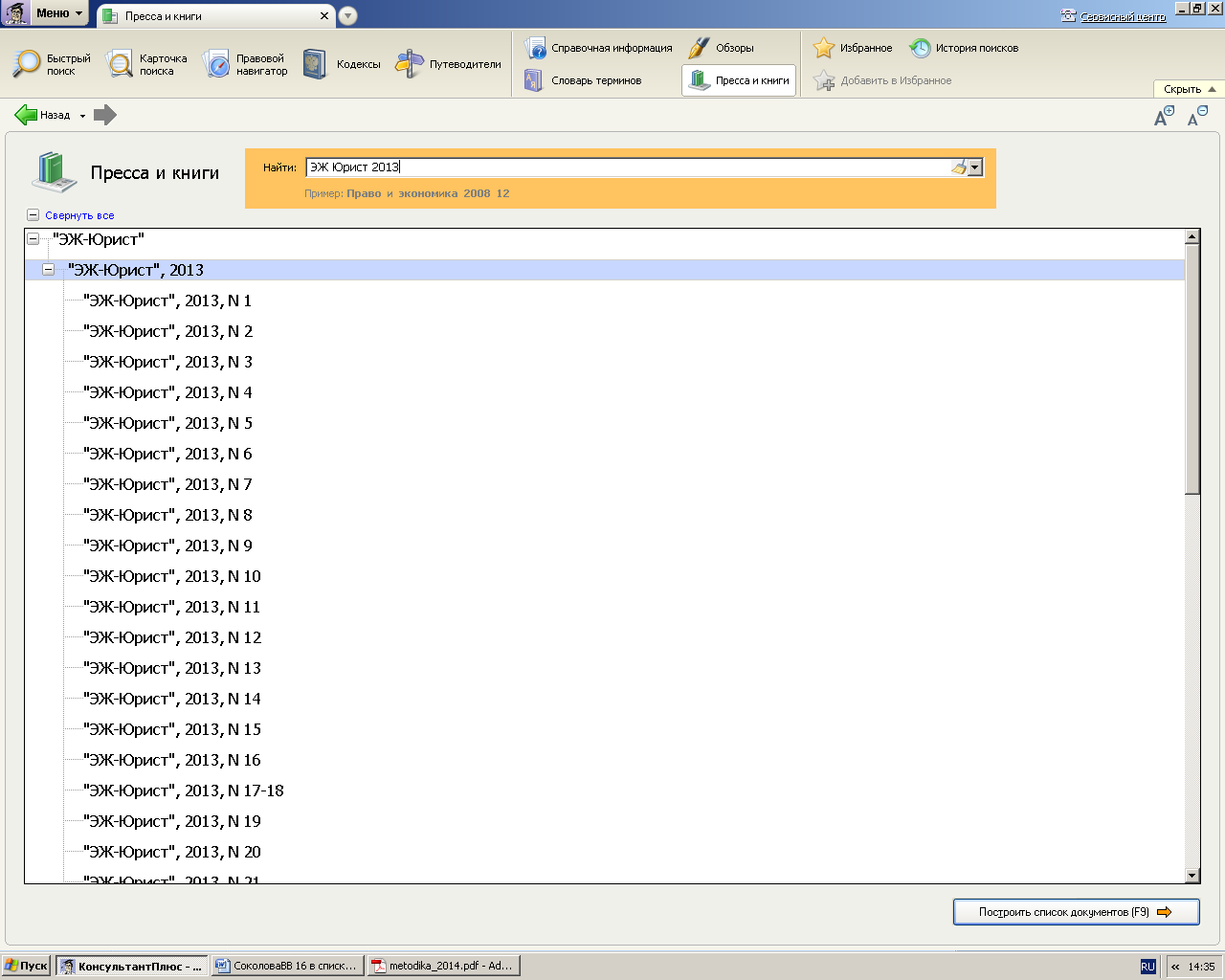Open the tab list dropdown arrow
The width and height of the screenshot is (1225, 980).
pos(347,16)
